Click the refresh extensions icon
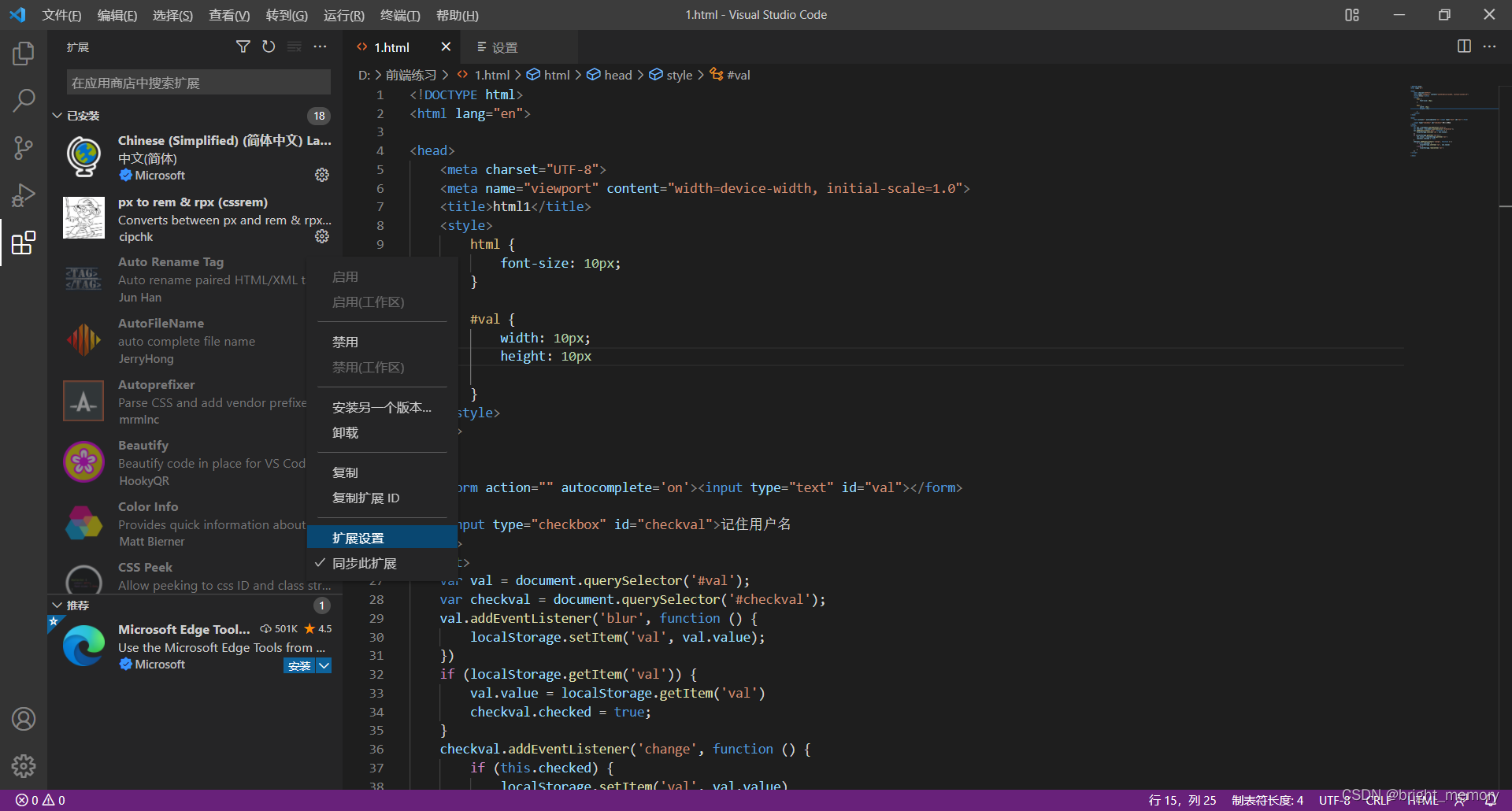The height and width of the screenshot is (811, 1512). coord(269,47)
